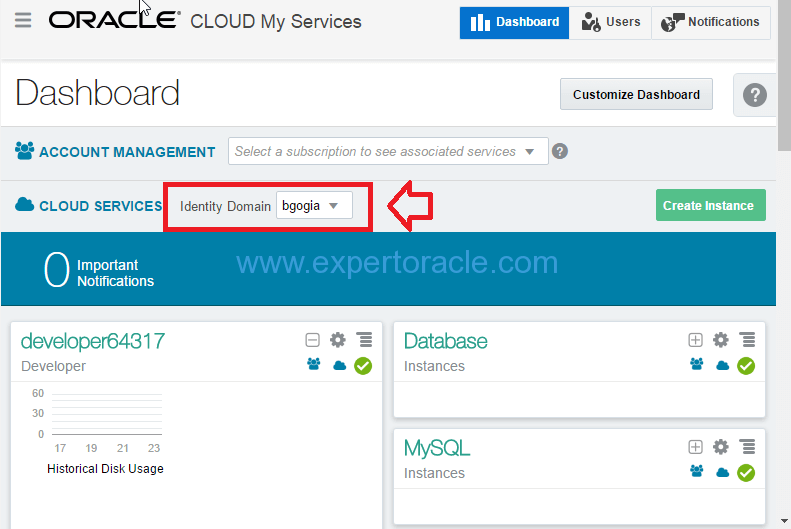This screenshot has height=529, width=791.
Task: Click cloud icon on Database card
Action: [x=722, y=365]
